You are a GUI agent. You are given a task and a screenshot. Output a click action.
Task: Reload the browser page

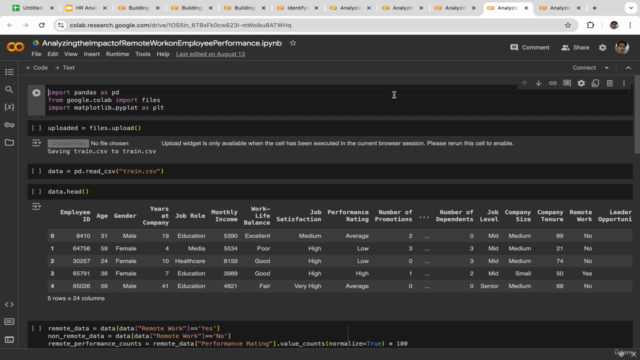(42, 25)
